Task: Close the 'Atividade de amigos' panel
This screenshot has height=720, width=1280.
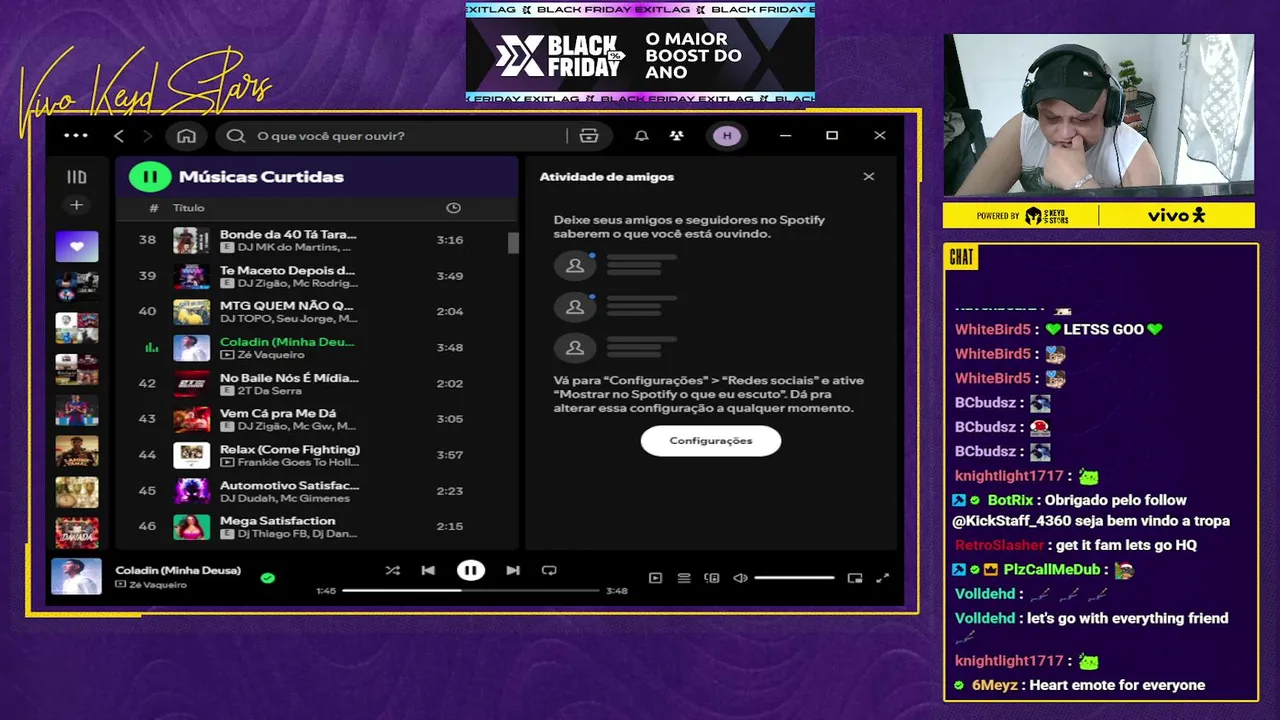Action: click(869, 177)
